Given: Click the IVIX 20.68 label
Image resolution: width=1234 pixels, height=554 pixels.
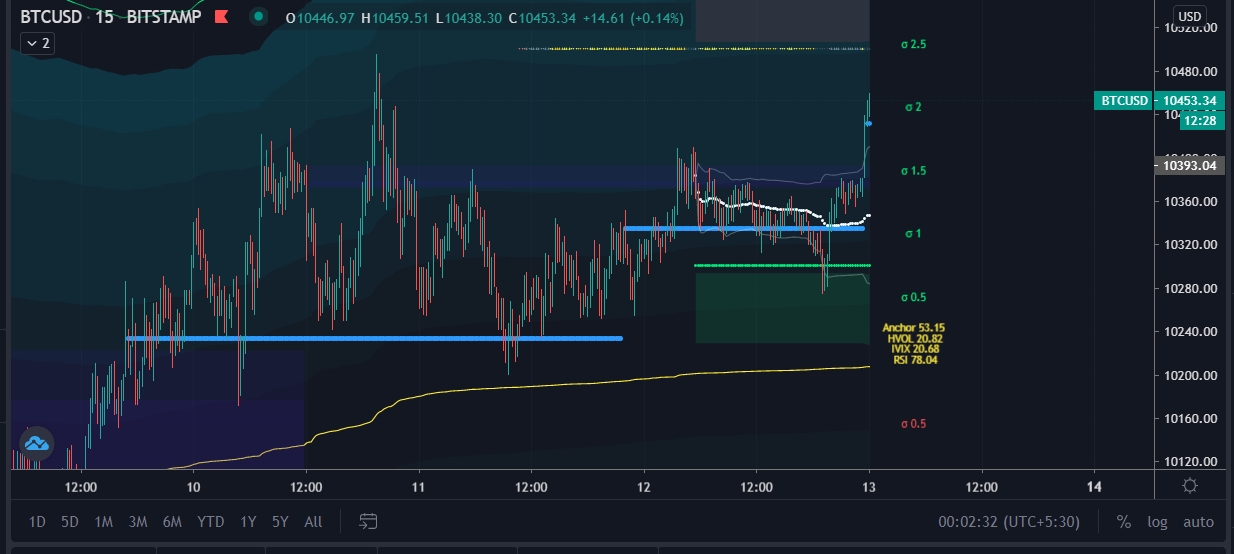Looking at the screenshot, I should pyautogui.click(x=914, y=349).
